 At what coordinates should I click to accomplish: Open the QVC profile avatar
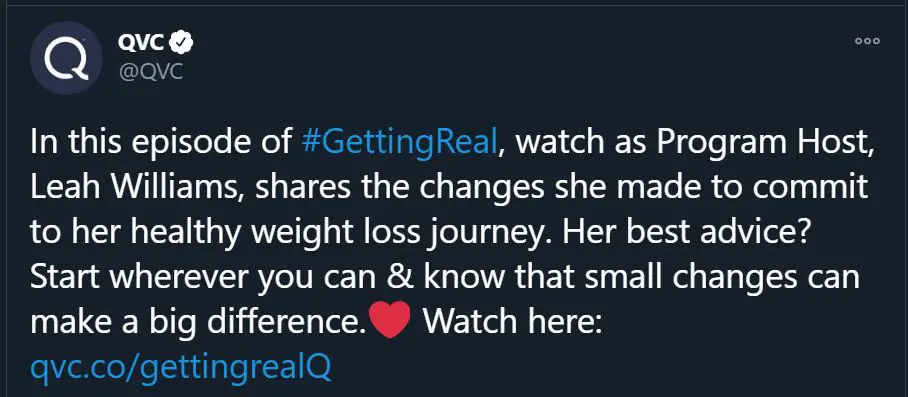tap(66, 58)
